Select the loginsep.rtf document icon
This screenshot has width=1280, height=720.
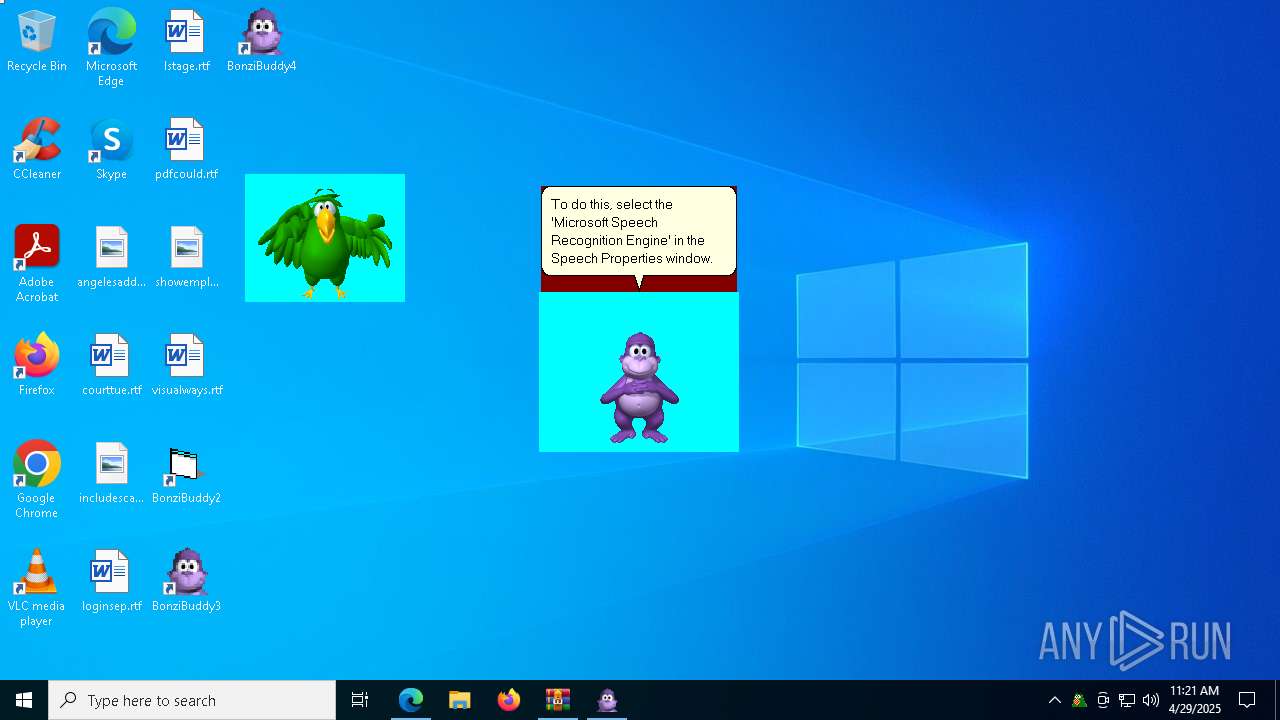[111, 582]
